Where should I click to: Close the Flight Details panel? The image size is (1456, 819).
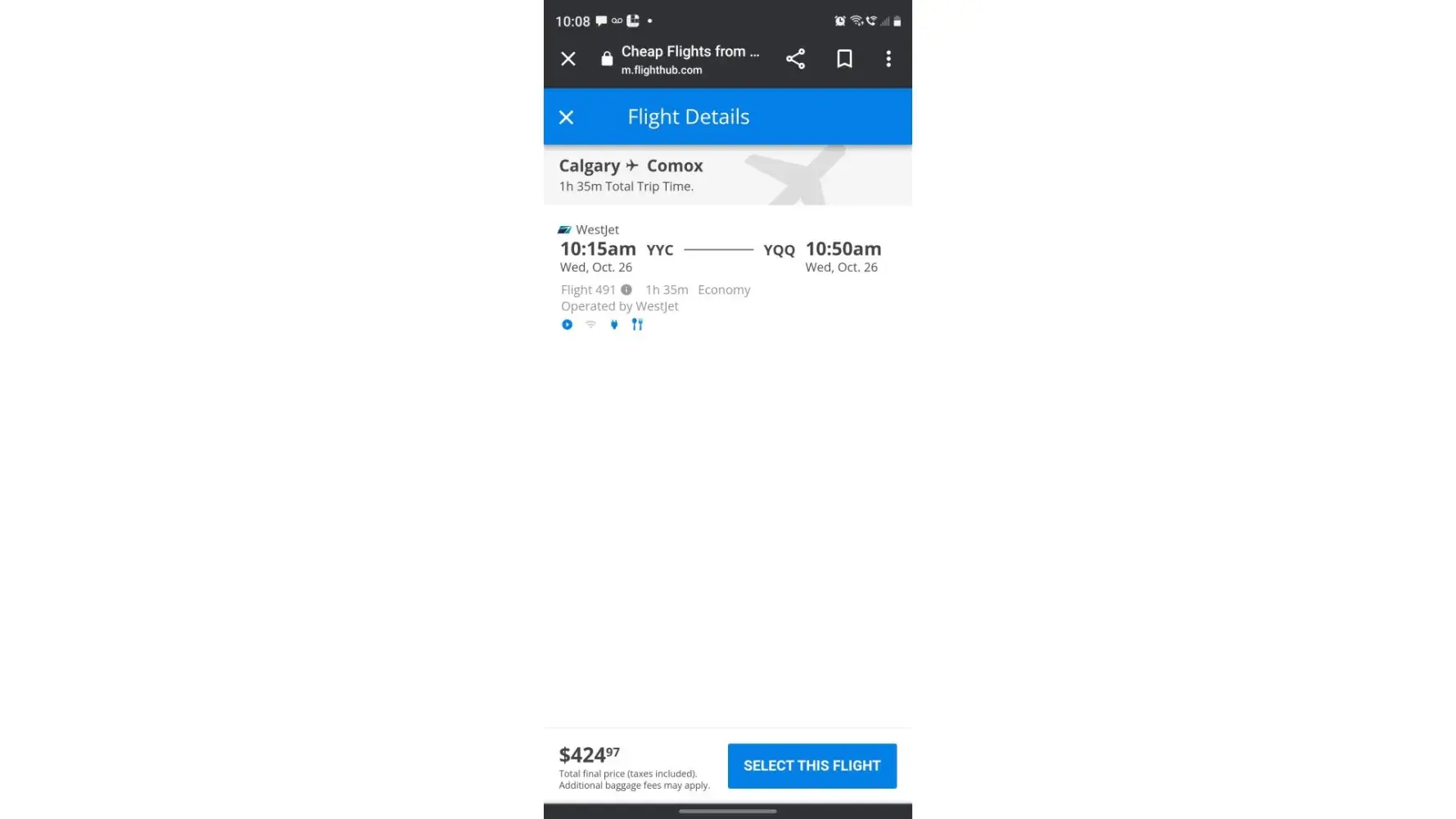click(x=566, y=117)
